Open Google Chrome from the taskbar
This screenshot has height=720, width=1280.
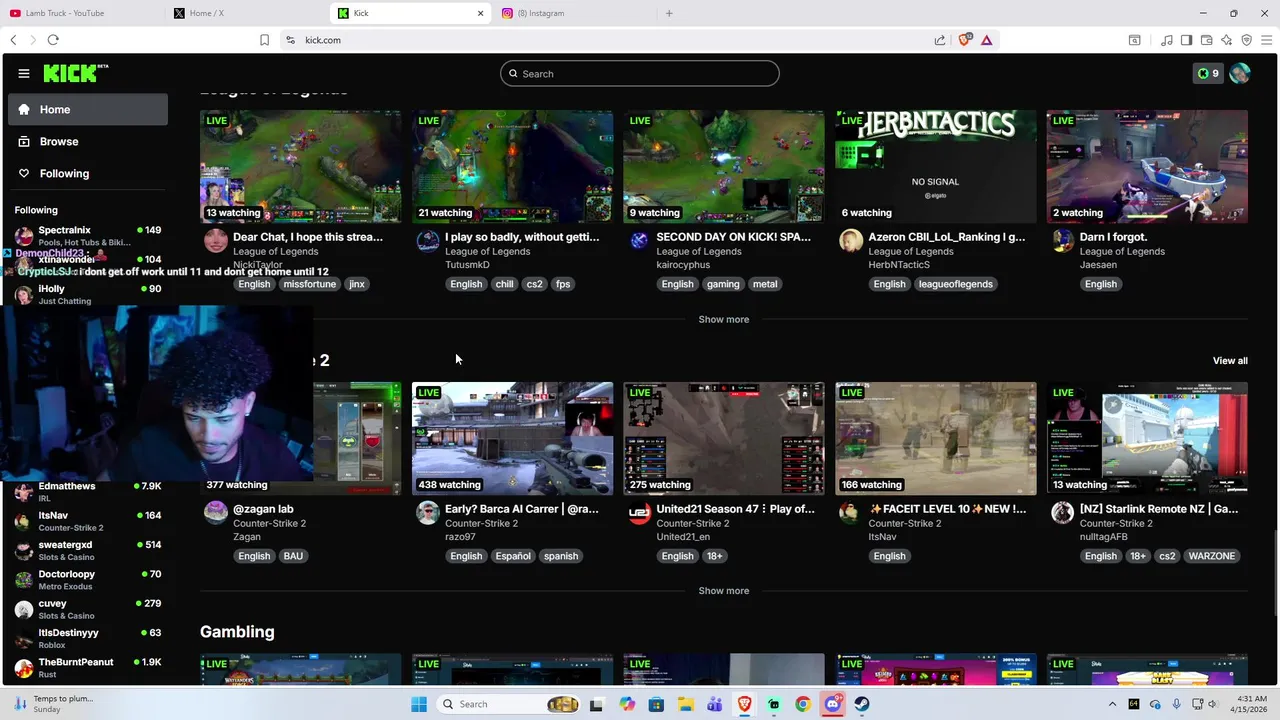(803, 704)
